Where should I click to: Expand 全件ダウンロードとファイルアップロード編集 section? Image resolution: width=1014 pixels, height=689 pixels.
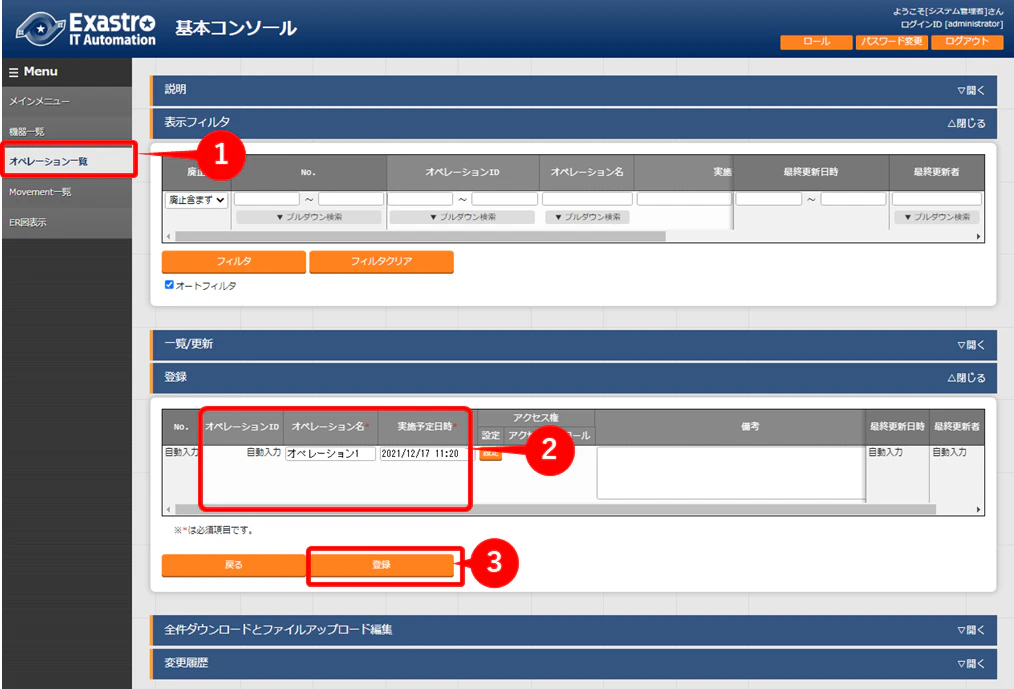coord(971,630)
